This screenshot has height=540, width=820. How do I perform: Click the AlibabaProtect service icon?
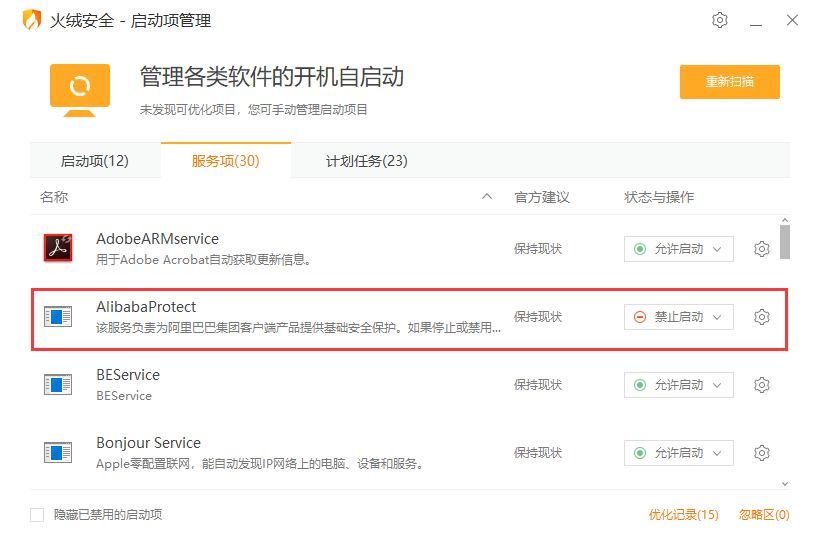tap(58, 317)
